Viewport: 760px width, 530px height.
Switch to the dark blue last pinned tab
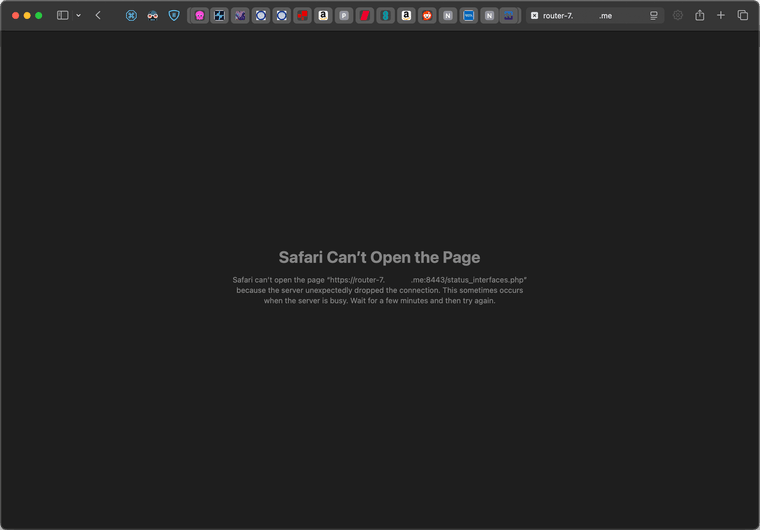tap(509, 16)
